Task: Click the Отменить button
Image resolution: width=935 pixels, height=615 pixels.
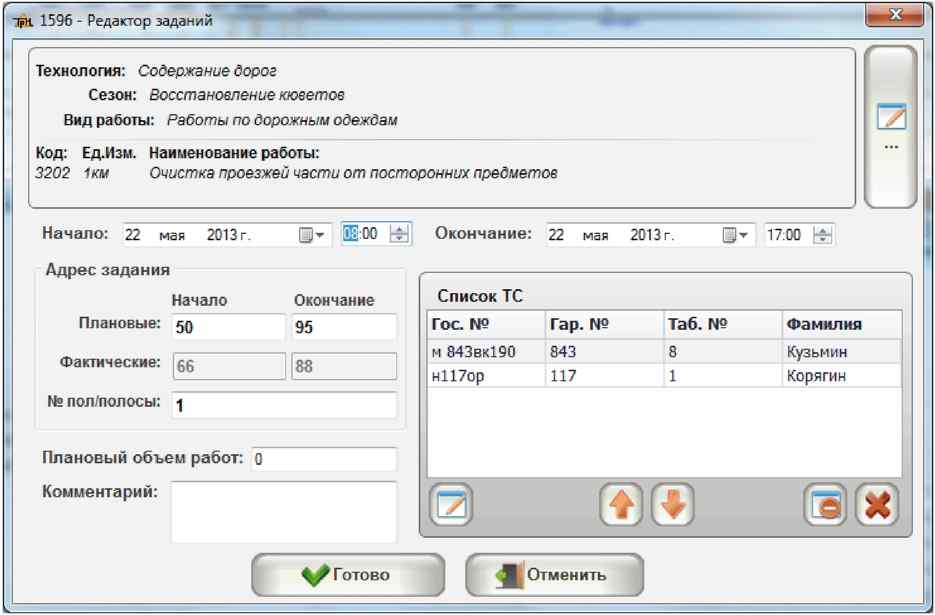Action: (554, 575)
